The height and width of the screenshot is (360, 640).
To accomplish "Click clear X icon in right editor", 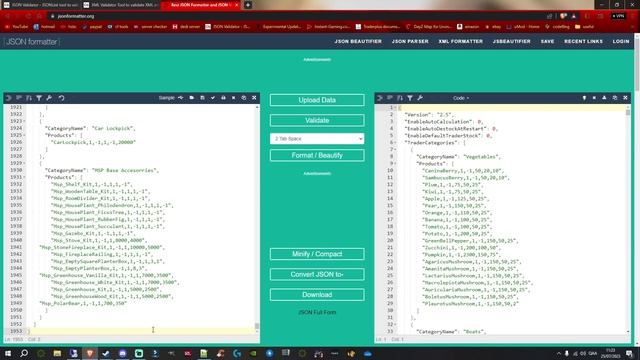I will pos(594,98).
